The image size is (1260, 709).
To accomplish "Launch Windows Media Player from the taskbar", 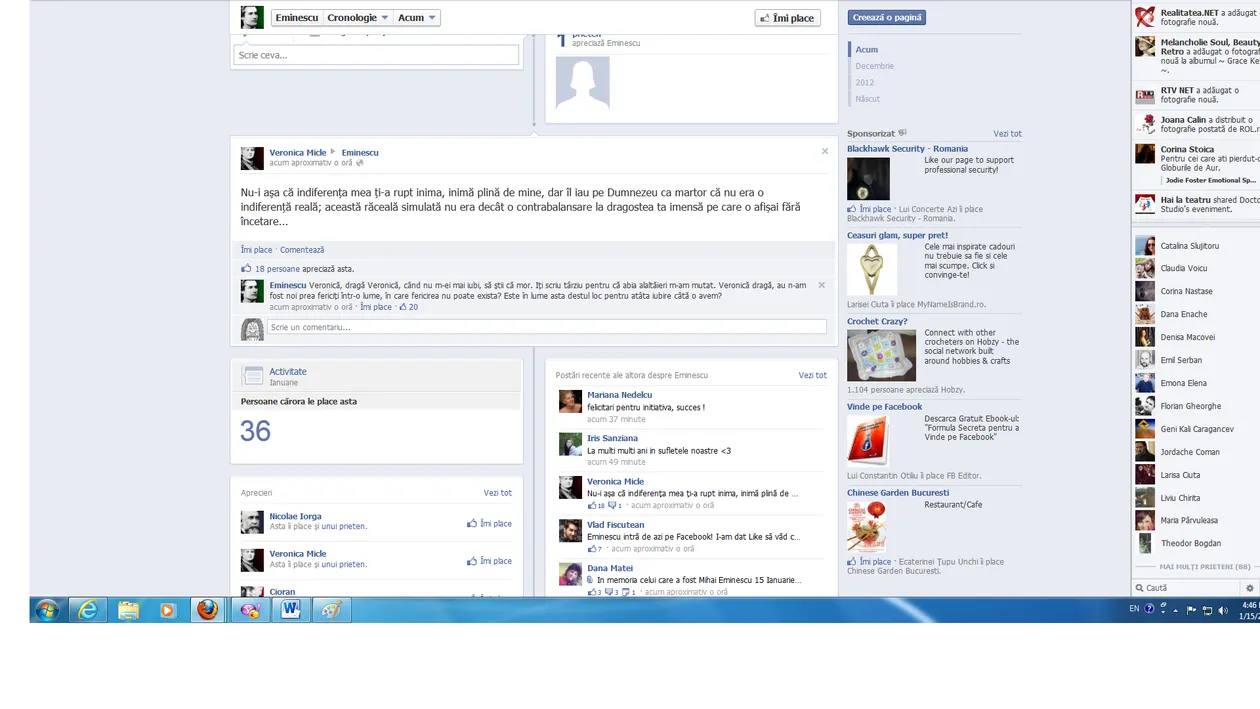I will [x=166, y=610].
